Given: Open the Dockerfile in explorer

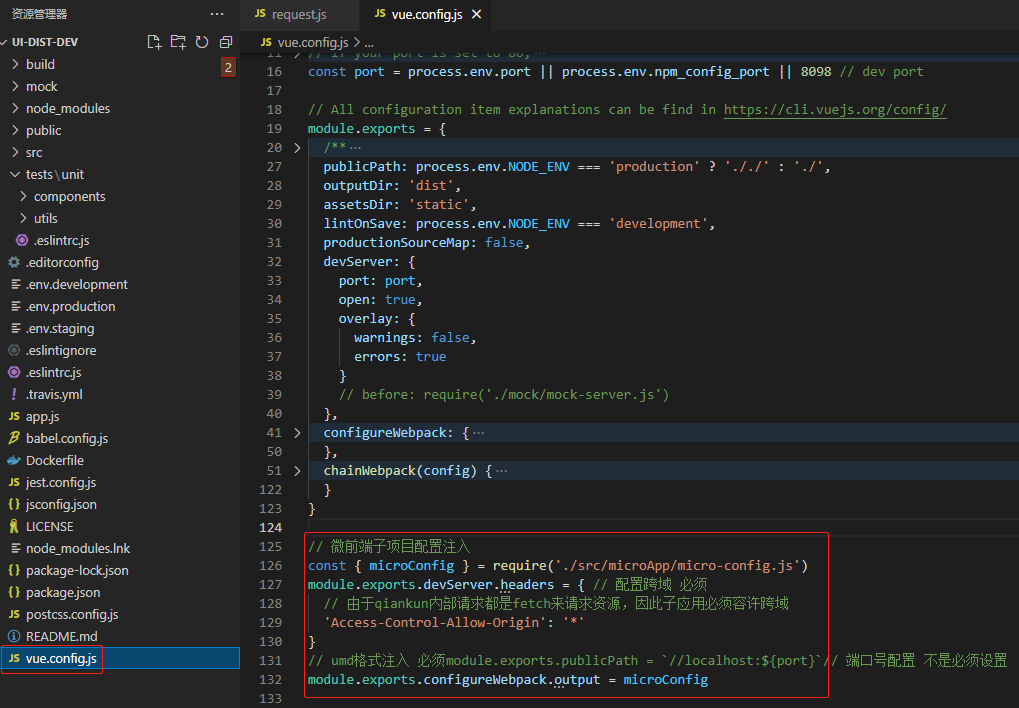Looking at the screenshot, I should point(54,460).
